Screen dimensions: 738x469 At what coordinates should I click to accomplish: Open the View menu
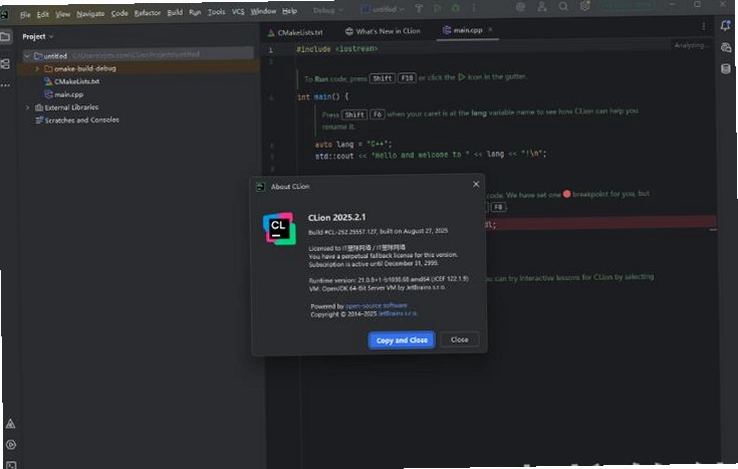coord(63,14)
